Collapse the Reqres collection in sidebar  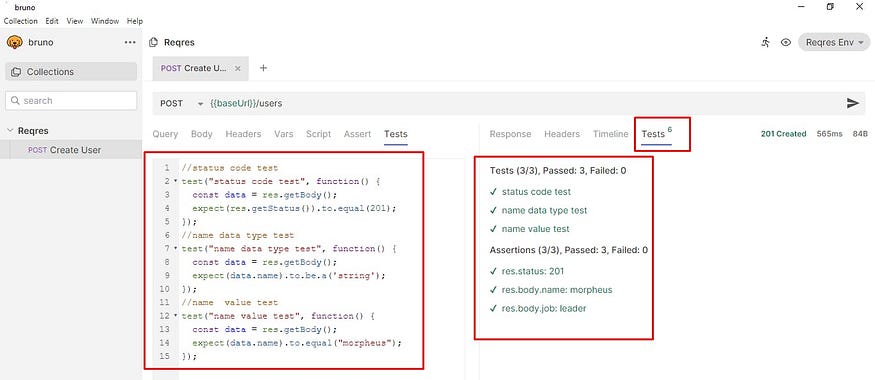coord(9,131)
